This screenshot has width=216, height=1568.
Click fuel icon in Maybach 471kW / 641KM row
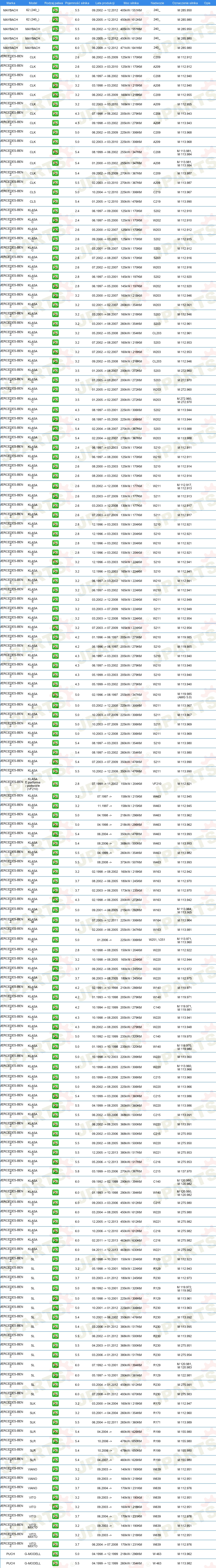(55, 48)
